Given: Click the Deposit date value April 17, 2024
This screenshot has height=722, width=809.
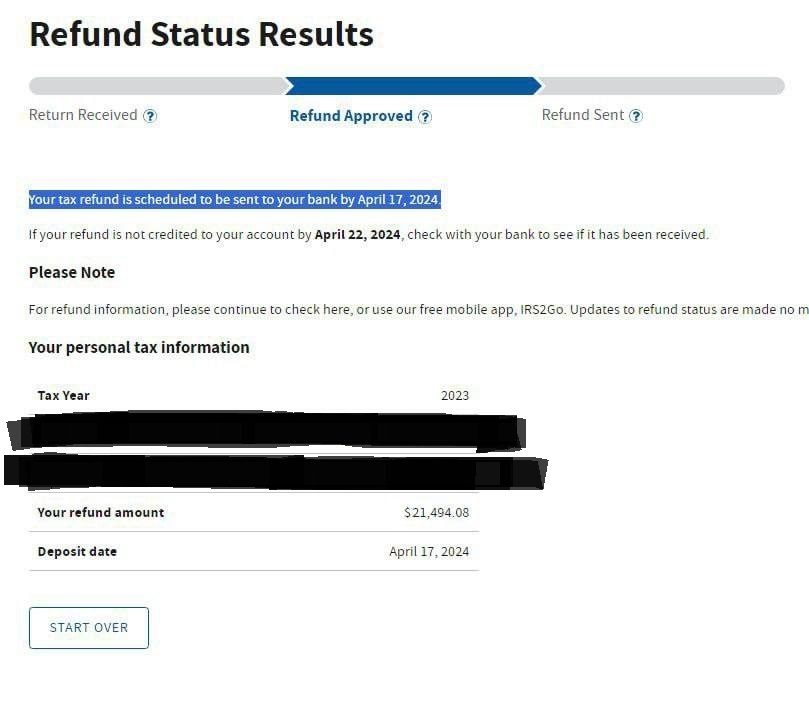Looking at the screenshot, I should (429, 552).
